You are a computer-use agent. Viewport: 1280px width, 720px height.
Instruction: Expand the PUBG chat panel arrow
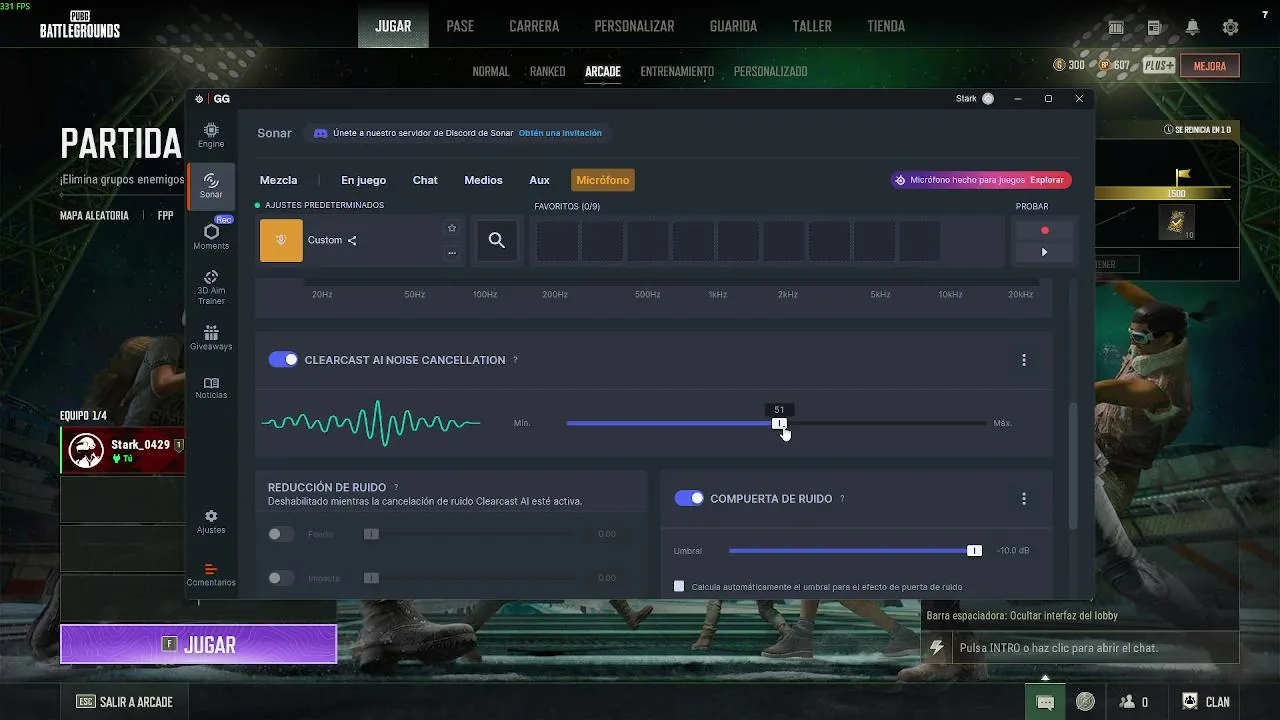(1045, 677)
